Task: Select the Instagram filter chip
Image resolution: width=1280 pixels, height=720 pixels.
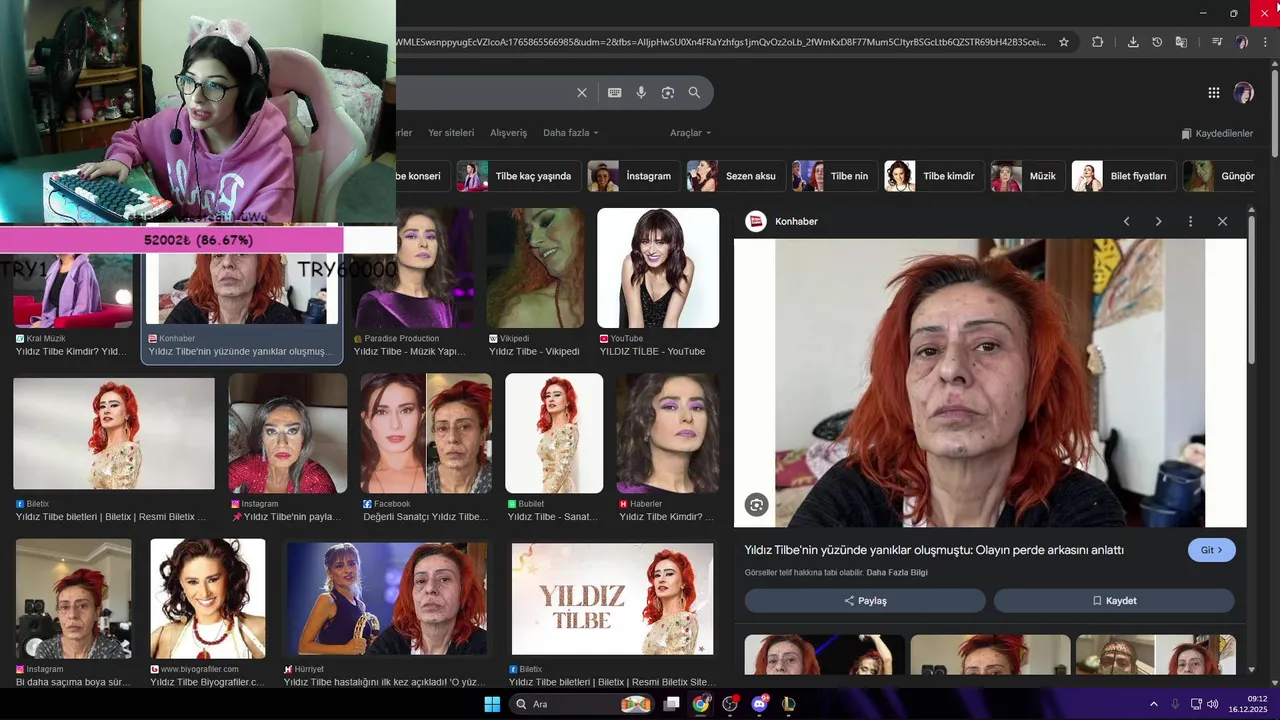Action: [x=633, y=176]
